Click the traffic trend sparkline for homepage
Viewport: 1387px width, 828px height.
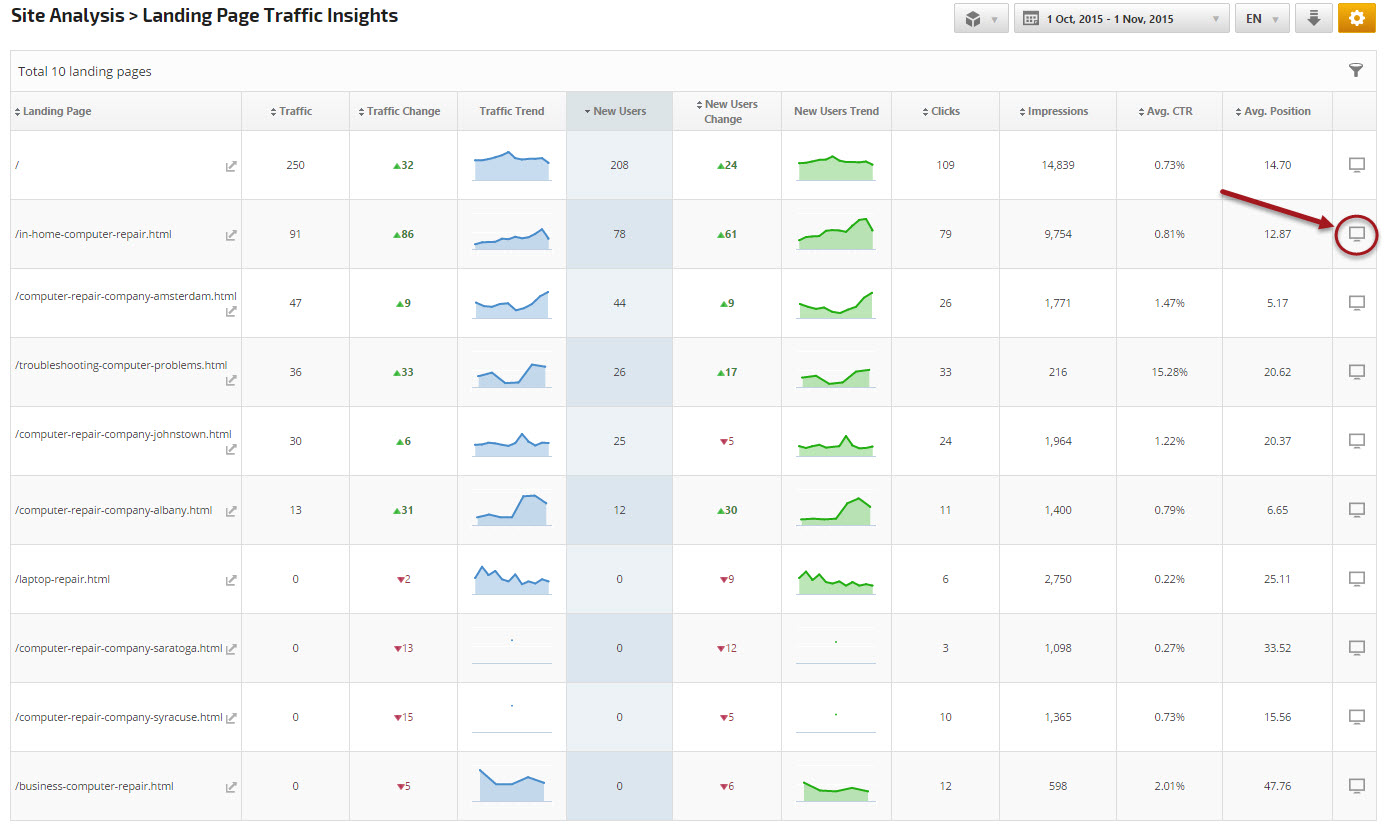(511, 165)
